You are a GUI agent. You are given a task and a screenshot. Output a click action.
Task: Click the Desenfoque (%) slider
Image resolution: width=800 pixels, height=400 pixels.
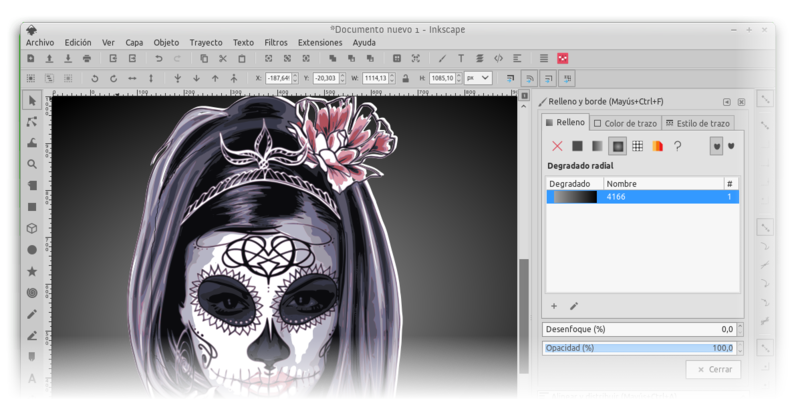[639, 330]
